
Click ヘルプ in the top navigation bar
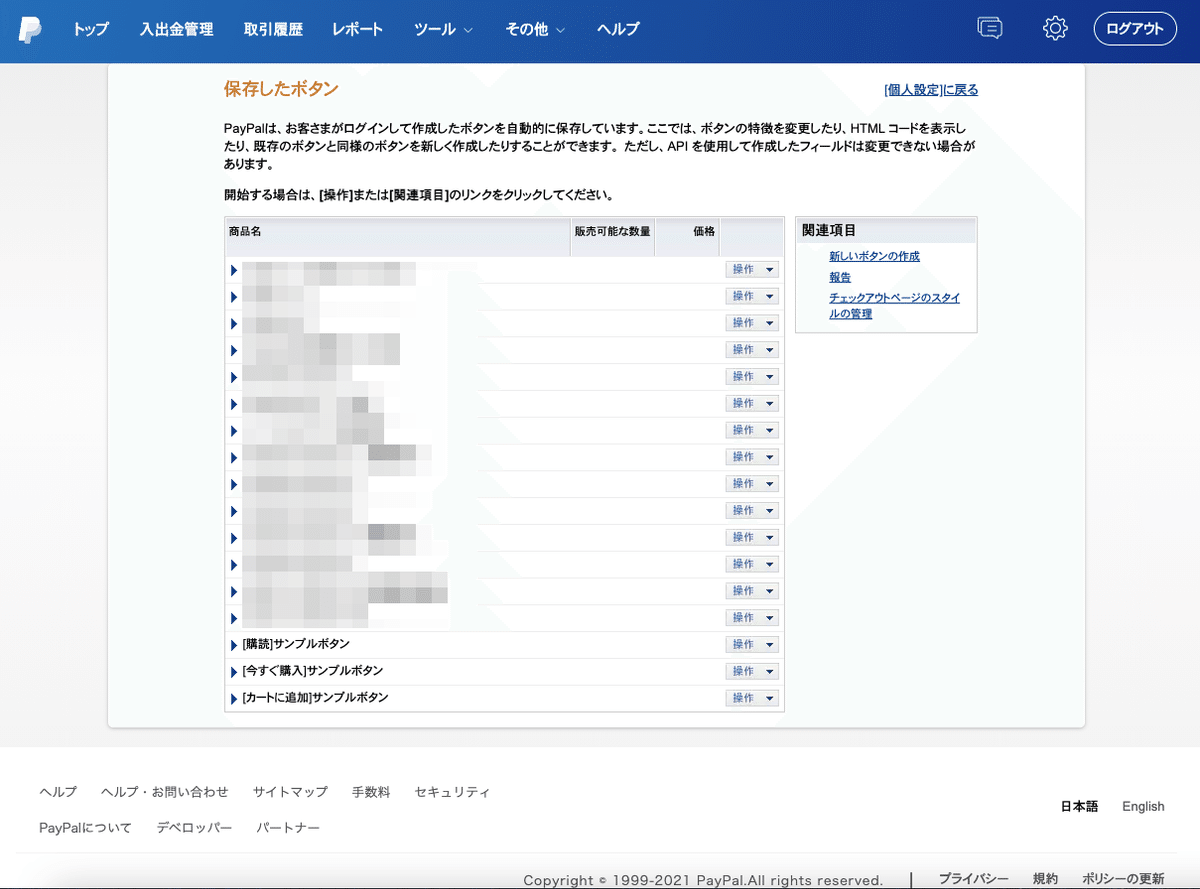618,30
